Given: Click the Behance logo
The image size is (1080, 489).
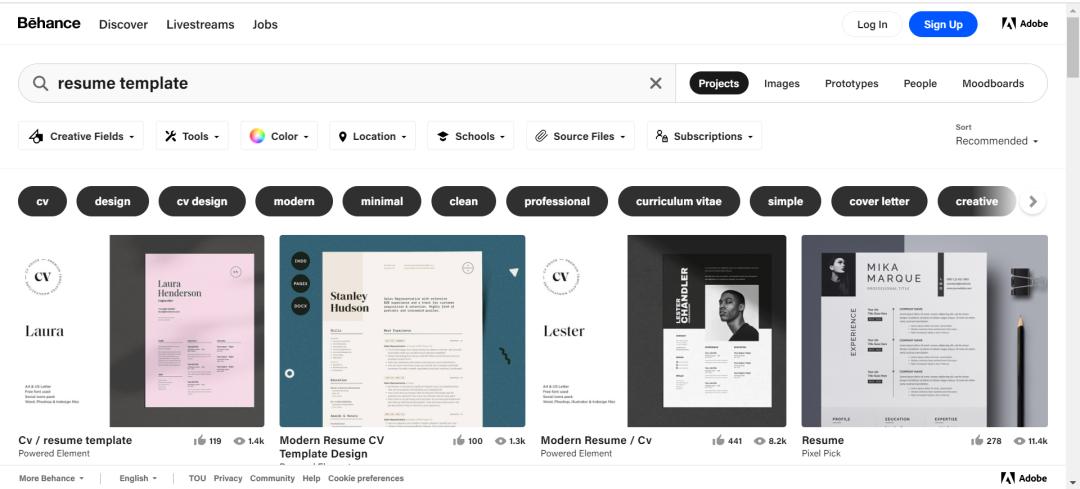Looking at the screenshot, I should 49,23.
